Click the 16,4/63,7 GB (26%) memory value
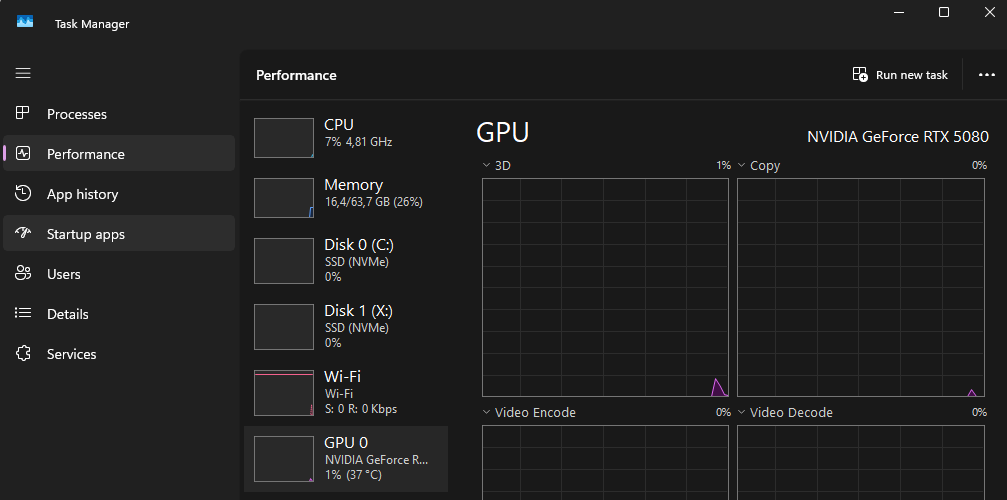 pyautogui.click(x=373, y=202)
